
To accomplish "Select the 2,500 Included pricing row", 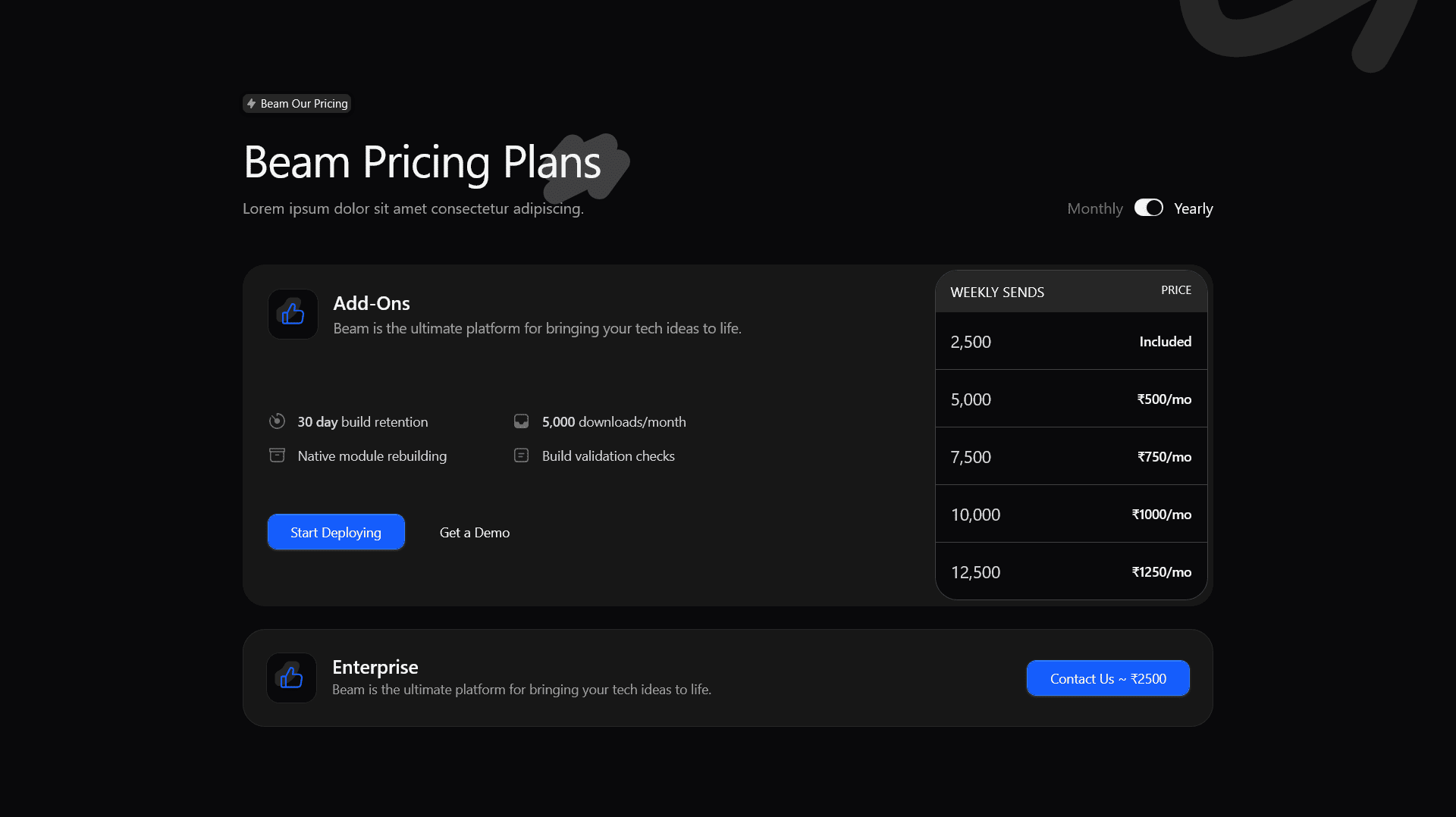I will [1071, 341].
